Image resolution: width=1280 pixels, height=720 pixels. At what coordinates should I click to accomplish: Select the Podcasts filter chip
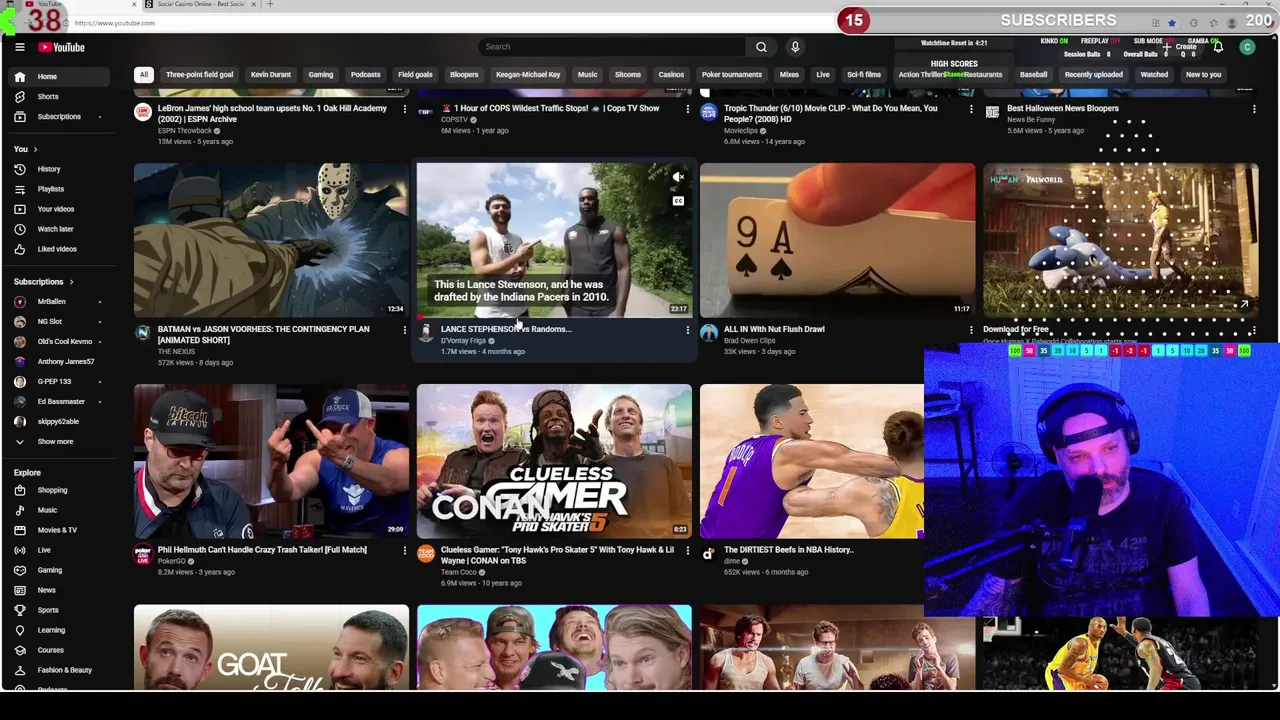(365, 74)
